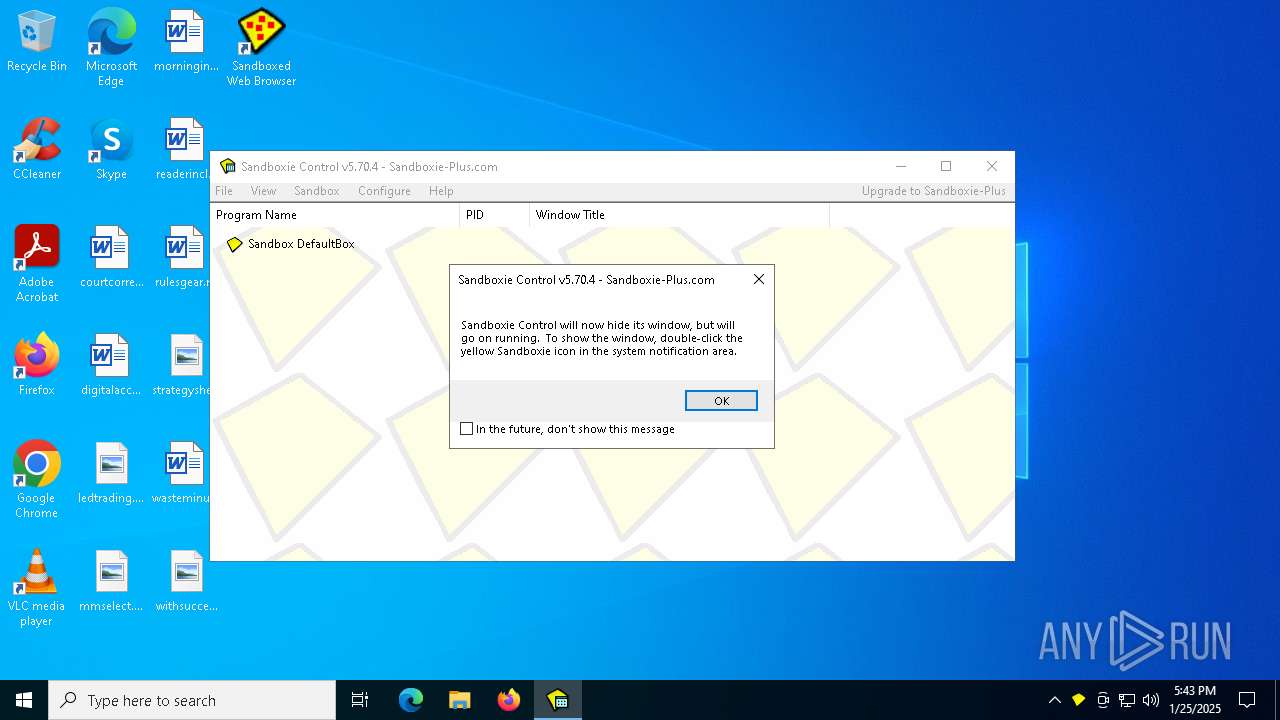This screenshot has height=720, width=1280.
Task: Close the hide-window message dialog
Action: point(759,280)
